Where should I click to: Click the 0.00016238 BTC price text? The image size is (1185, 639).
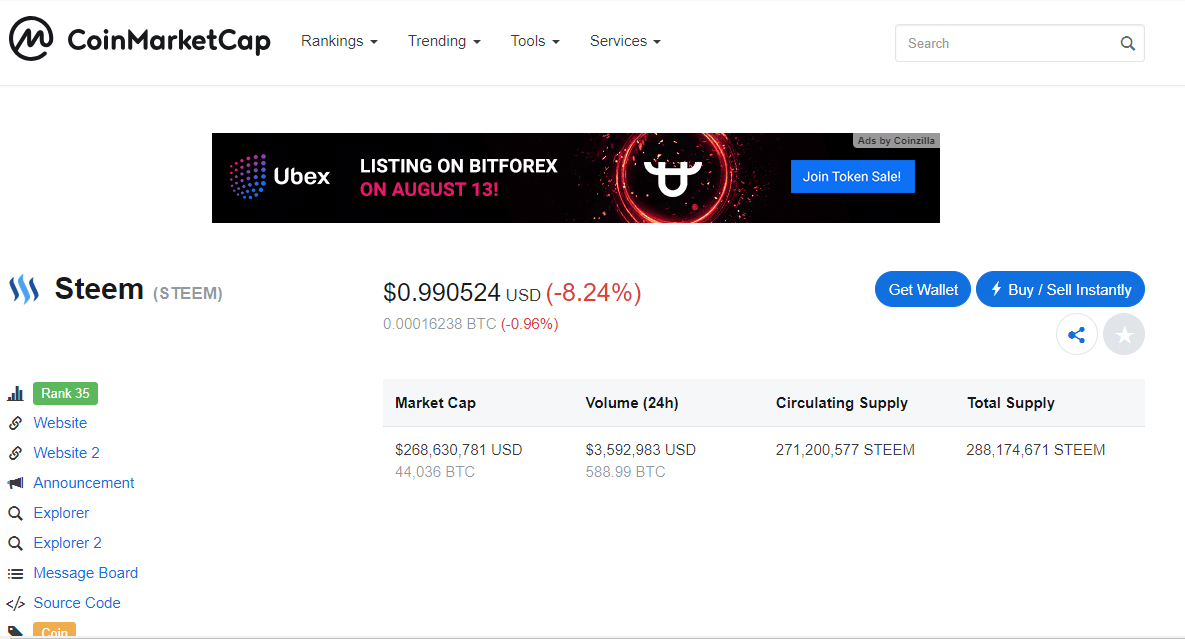click(x=440, y=324)
